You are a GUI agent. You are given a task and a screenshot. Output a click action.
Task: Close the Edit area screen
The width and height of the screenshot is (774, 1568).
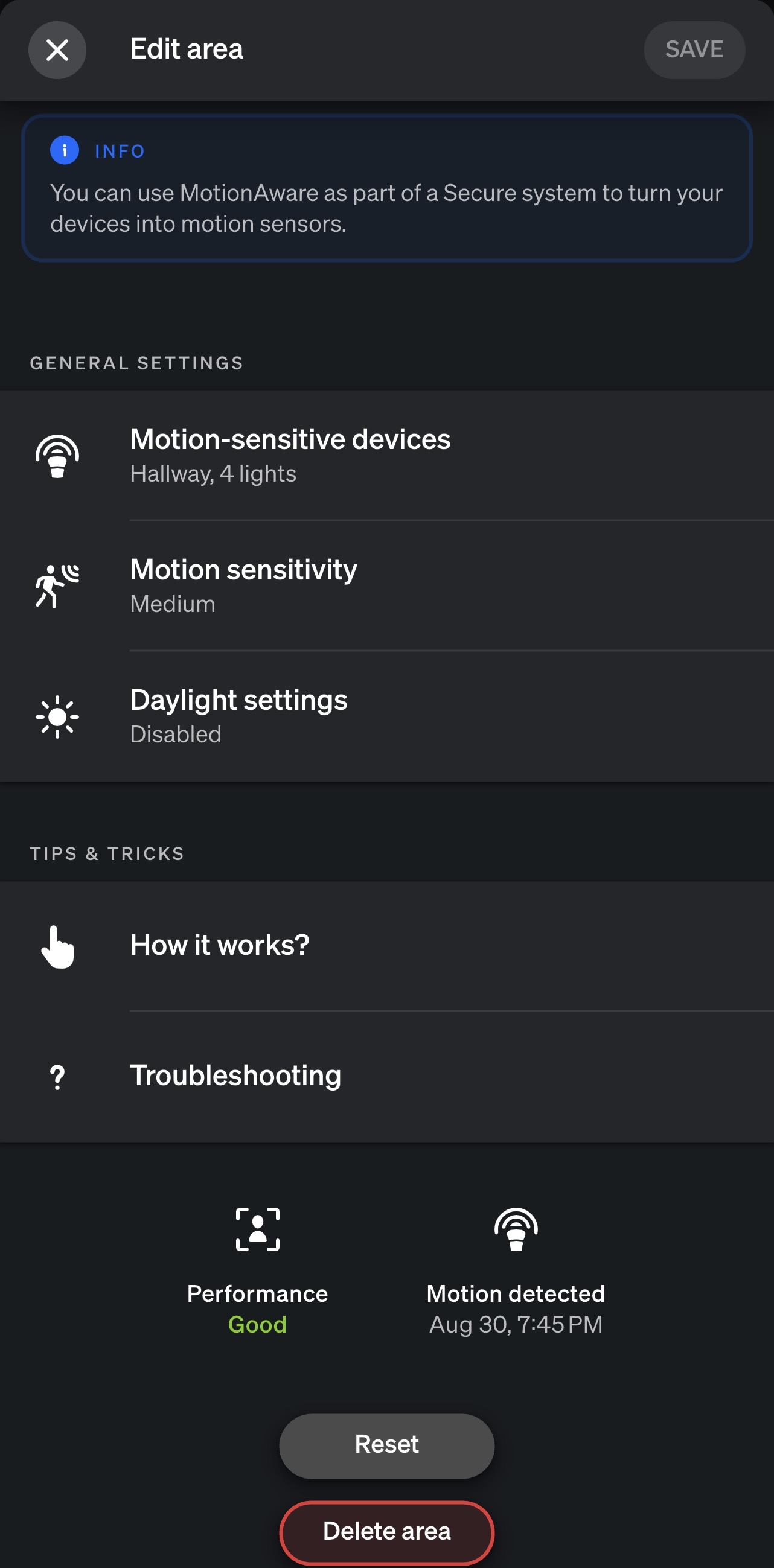click(57, 50)
